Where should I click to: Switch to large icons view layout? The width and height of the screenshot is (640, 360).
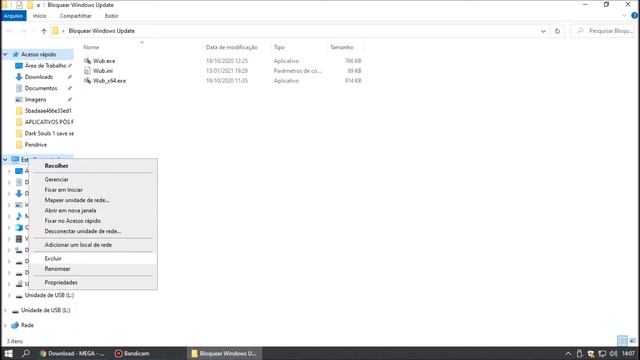click(x=633, y=340)
